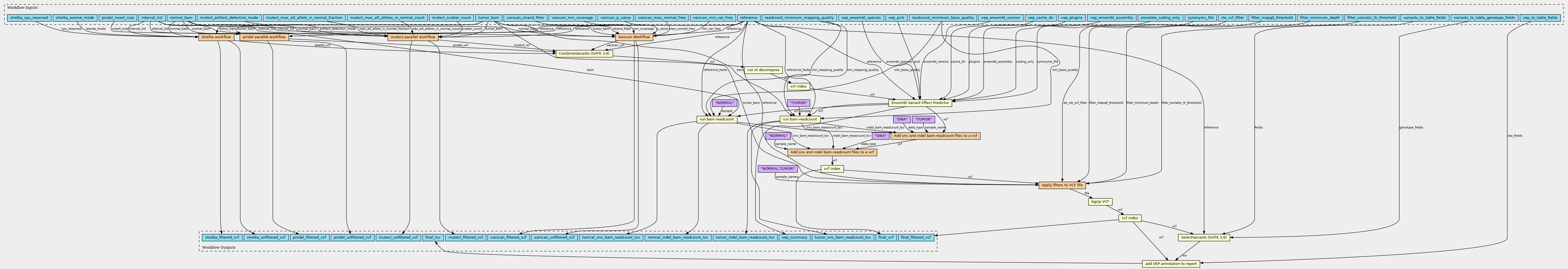Viewport: 1568px width, 269px height.
Task: Click the final_tsv output node
Action: pos(433,237)
